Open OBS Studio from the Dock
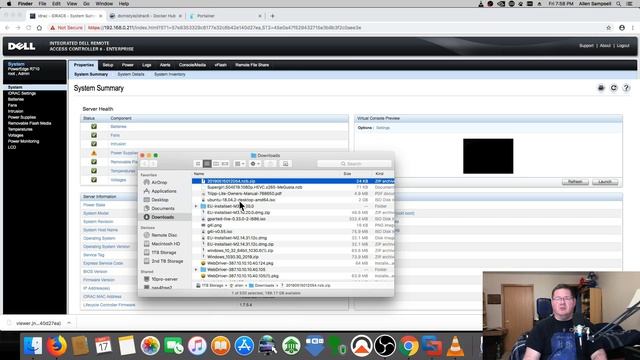 (385, 346)
